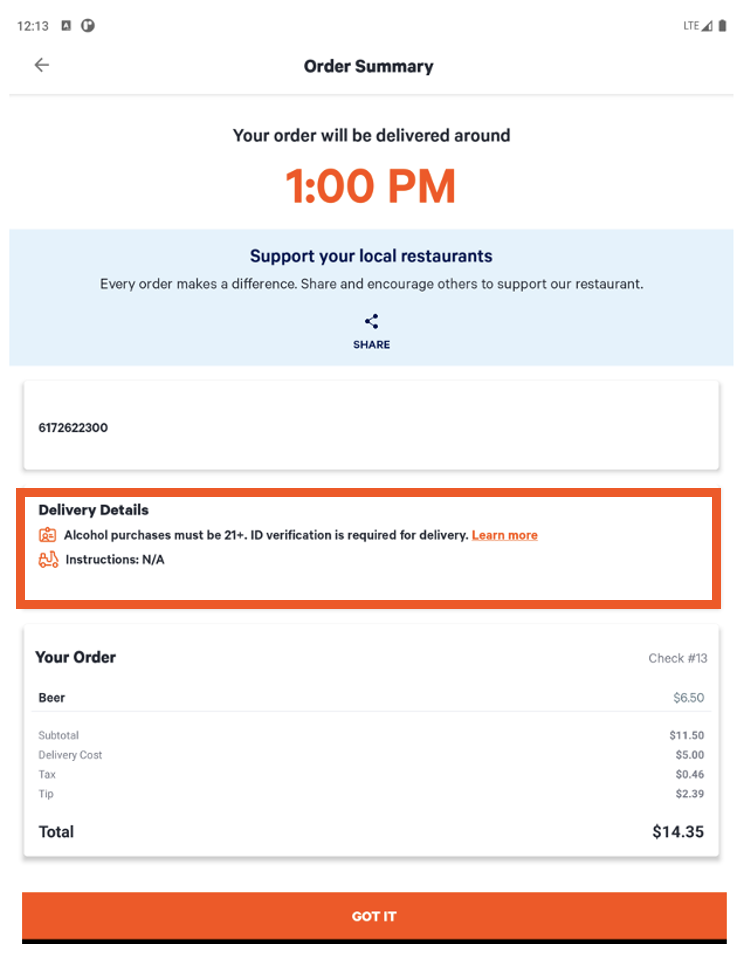
Task: Click the ID verification card icon
Action: coord(48,535)
